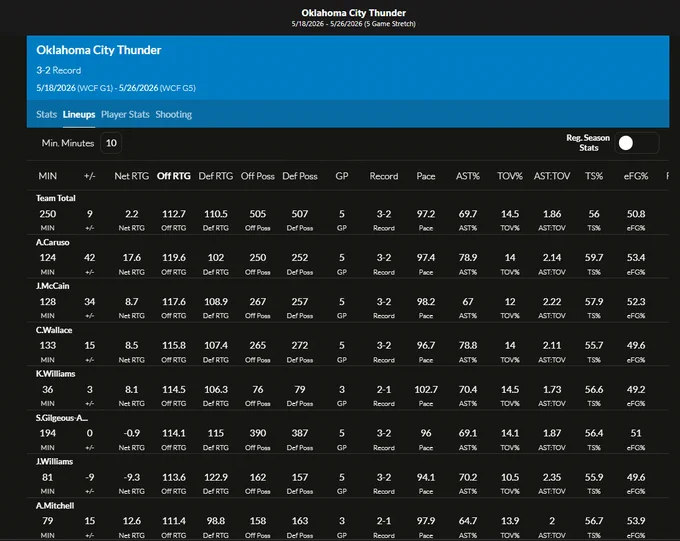Screen dimensions: 680x541
Task: Click the Oklahoma City Thunder banner heading
Action: pos(98,50)
